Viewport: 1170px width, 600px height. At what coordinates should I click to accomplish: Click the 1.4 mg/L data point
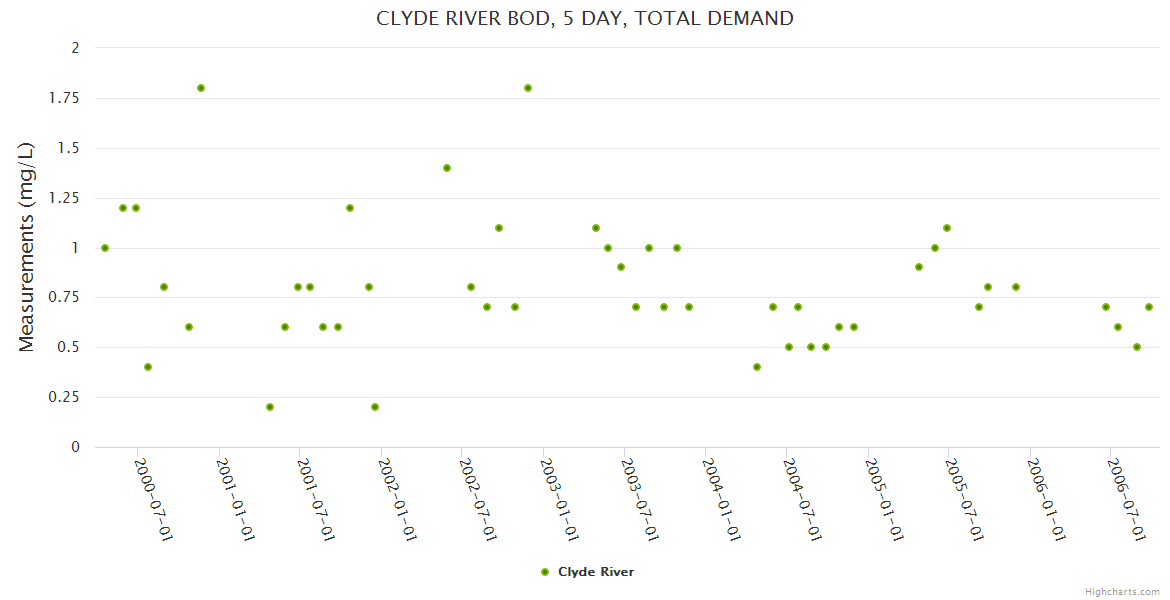(447, 168)
